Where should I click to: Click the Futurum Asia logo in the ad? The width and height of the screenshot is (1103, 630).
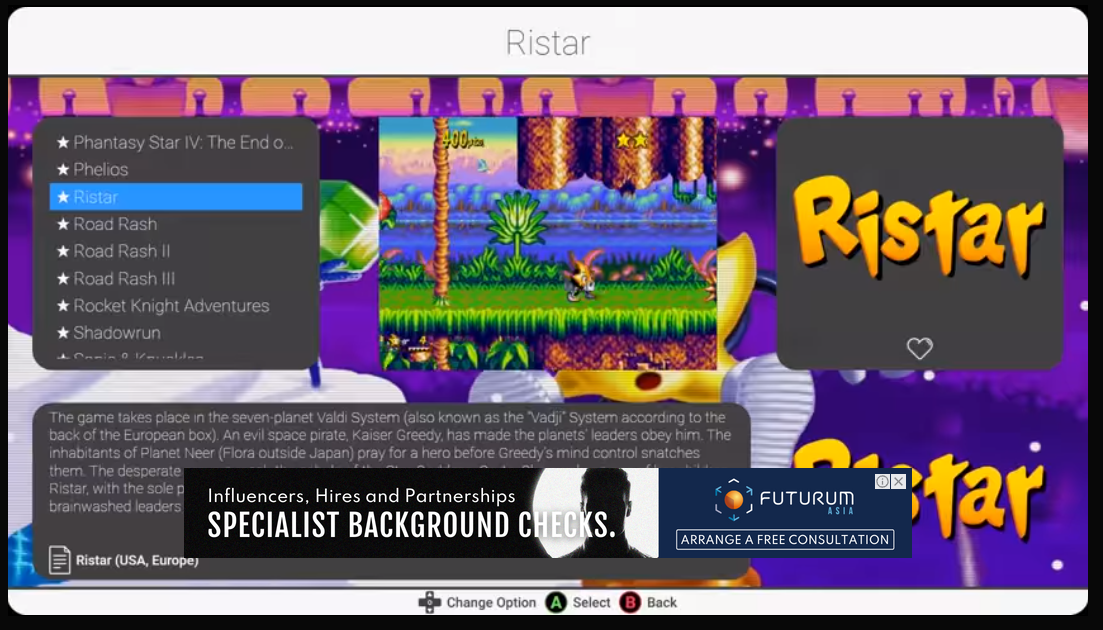[785, 499]
